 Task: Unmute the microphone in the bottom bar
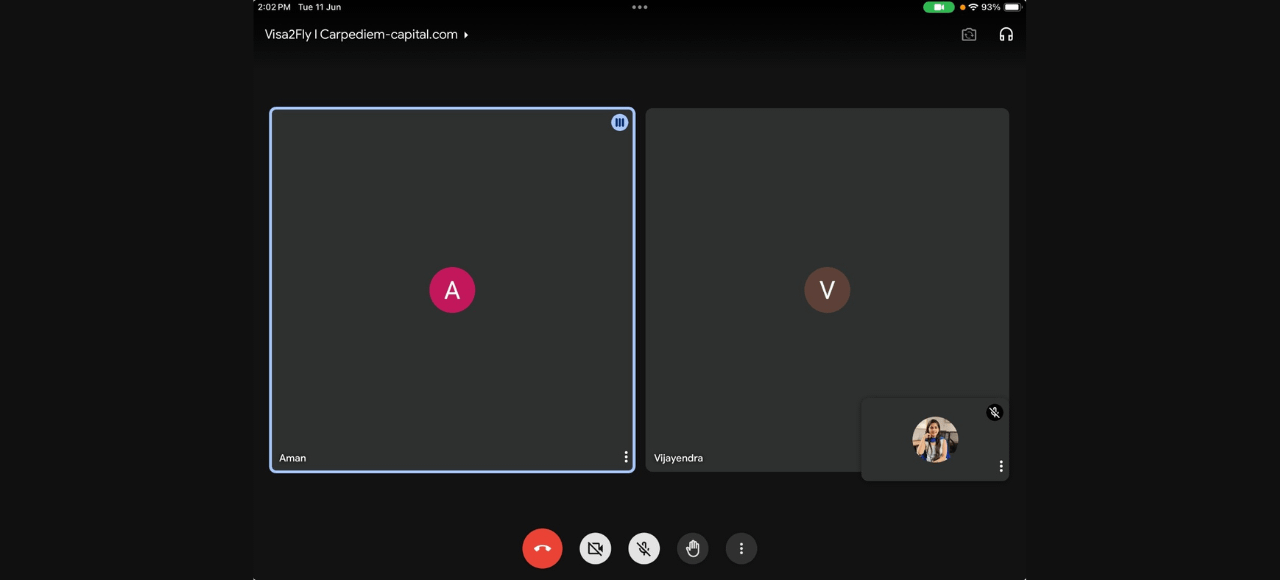tap(644, 548)
